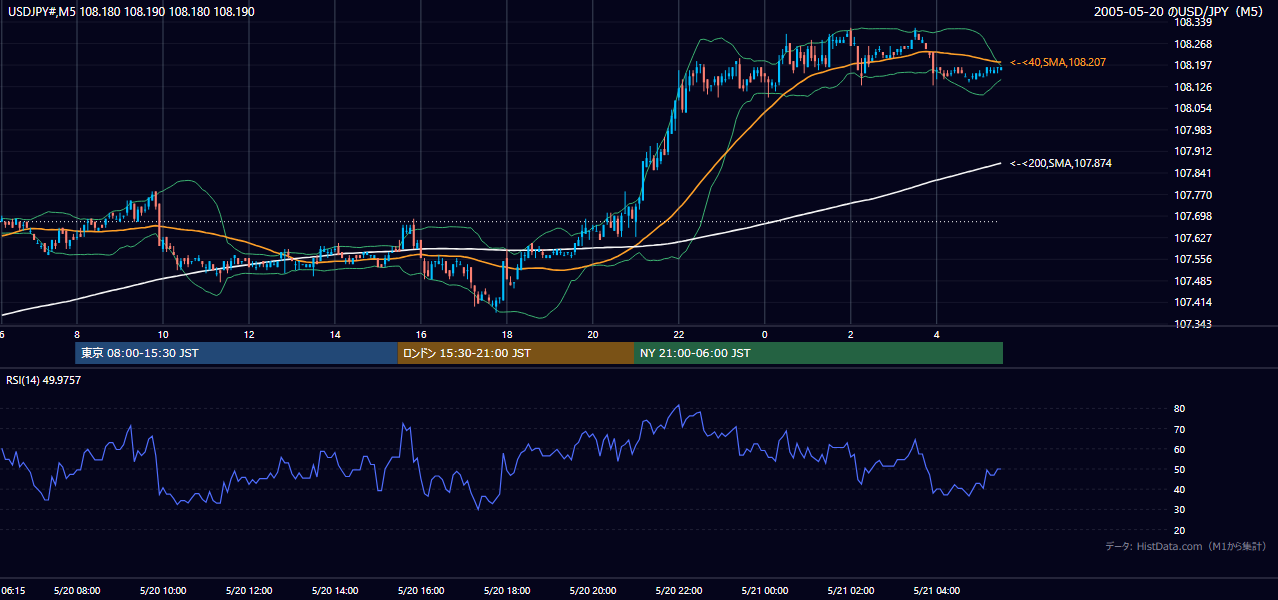Click hour tick 20 under price chart
Image resolution: width=1278 pixels, height=600 pixels.
click(x=593, y=335)
